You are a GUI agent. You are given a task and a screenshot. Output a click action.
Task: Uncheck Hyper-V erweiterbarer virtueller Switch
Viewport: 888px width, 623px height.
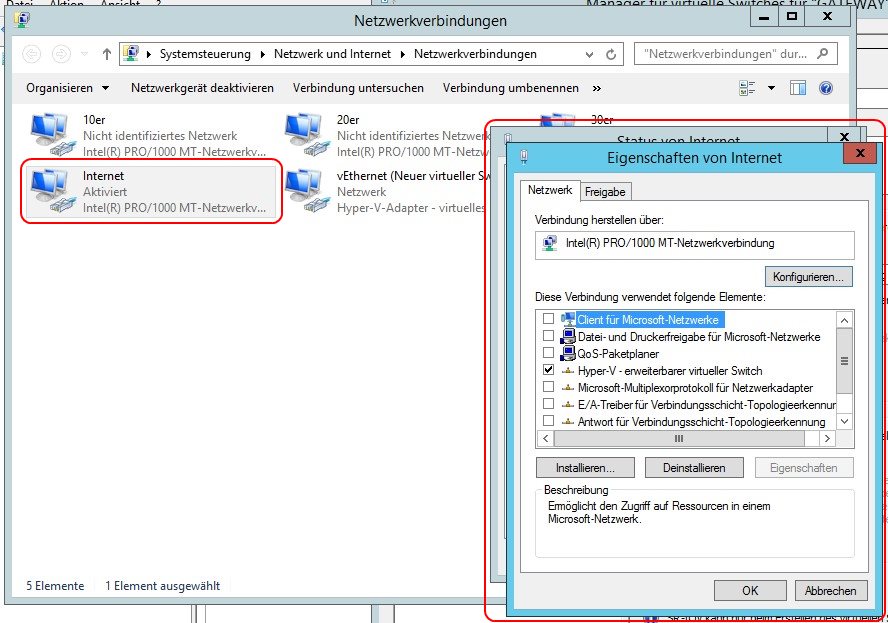click(x=548, y=370)
